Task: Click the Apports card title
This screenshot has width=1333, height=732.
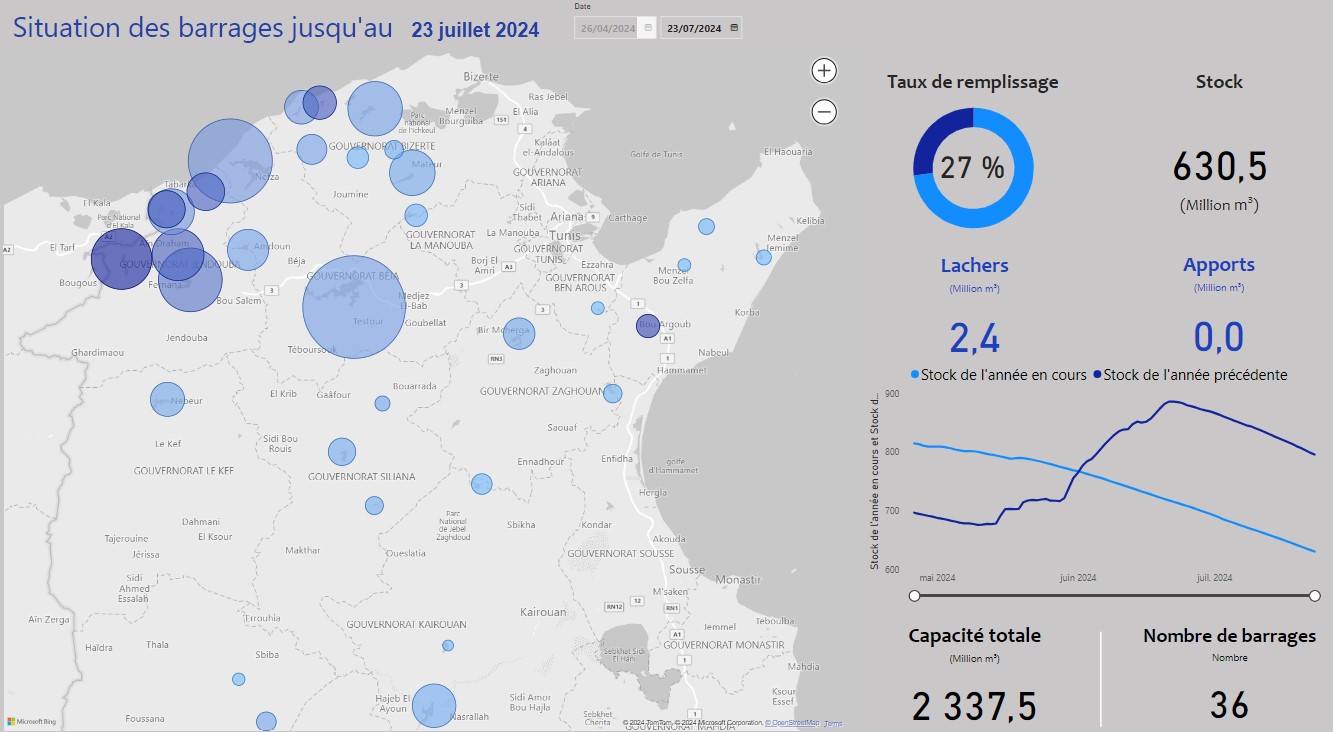Action: pyautogui.click(x=1219, y=265)
